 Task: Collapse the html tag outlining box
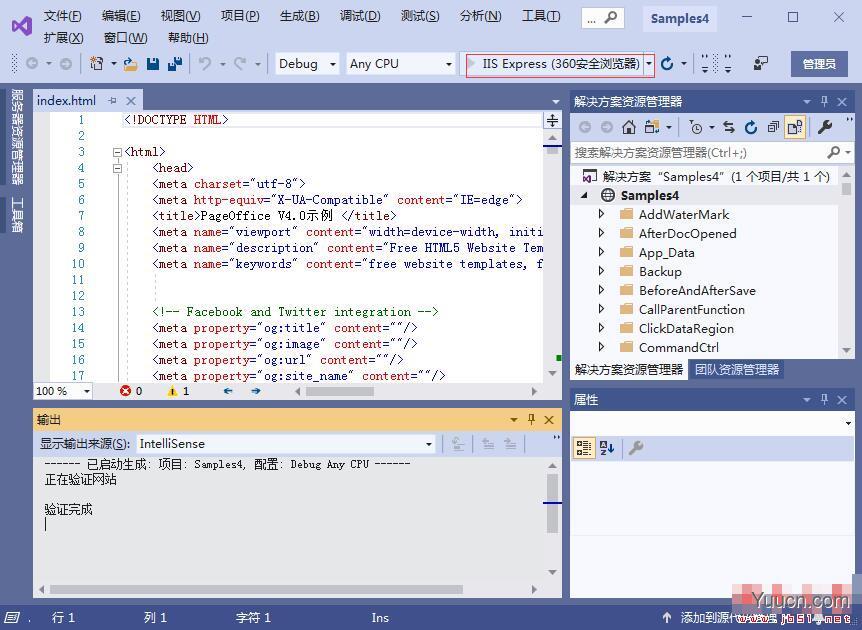117,152
